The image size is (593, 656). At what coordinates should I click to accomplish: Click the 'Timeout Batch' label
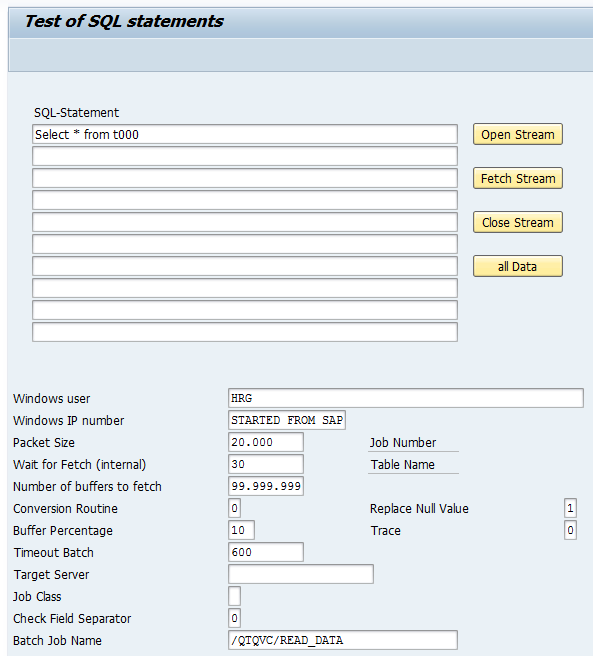pos(54,553)
